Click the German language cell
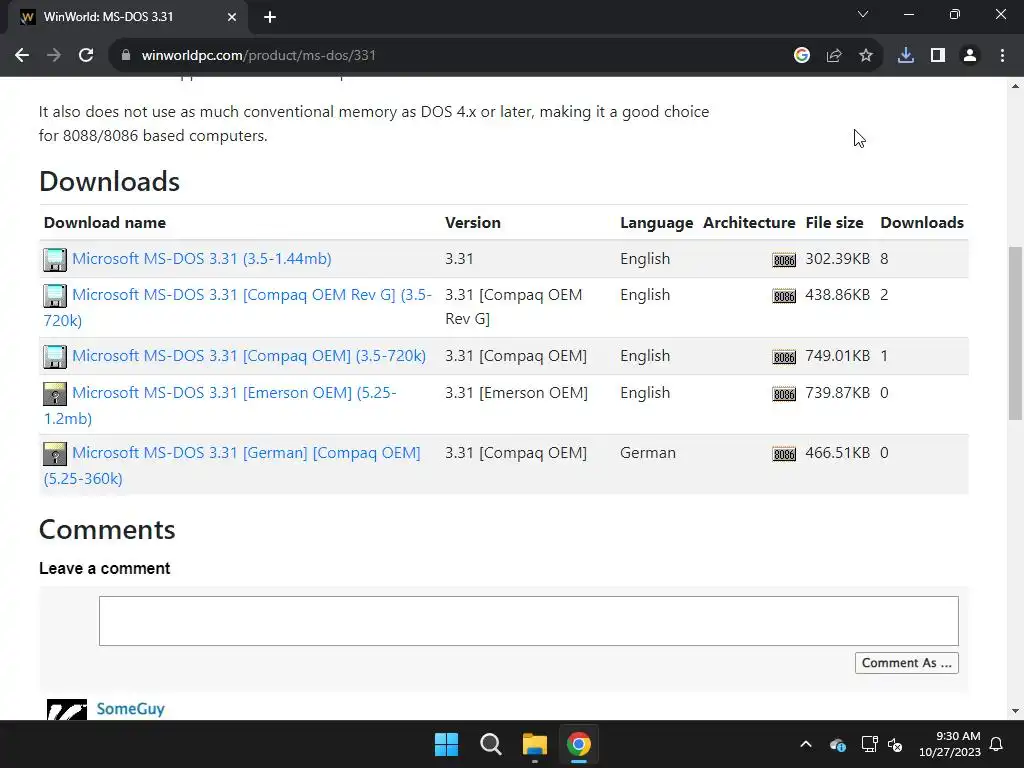 pos(648,453)
